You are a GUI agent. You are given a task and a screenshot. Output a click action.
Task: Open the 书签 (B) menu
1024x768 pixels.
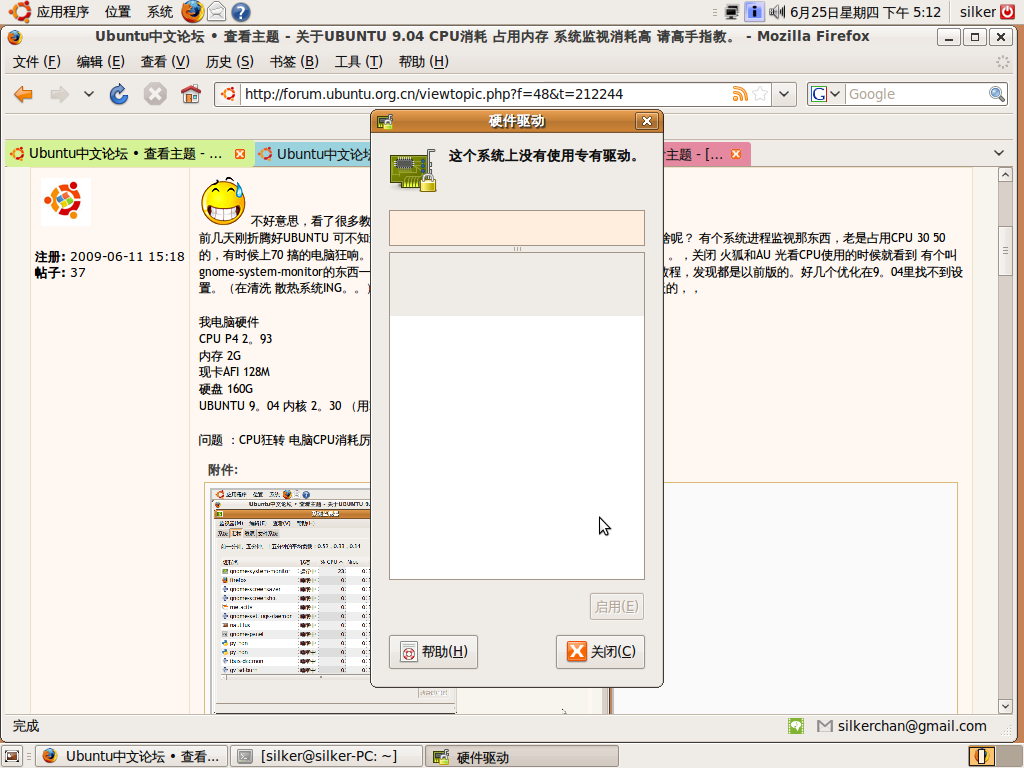(294, 61)
